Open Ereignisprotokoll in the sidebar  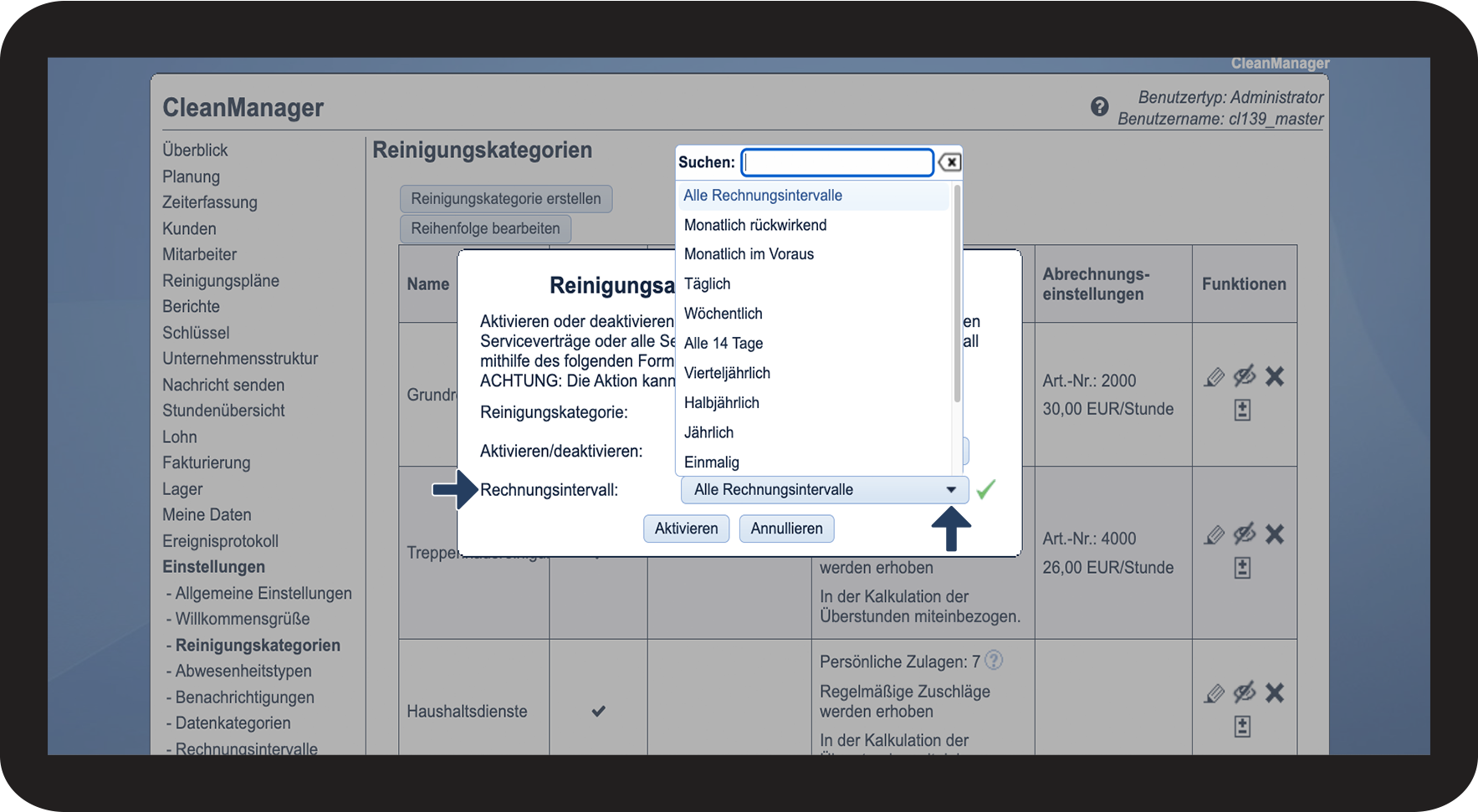click(220, 541)
